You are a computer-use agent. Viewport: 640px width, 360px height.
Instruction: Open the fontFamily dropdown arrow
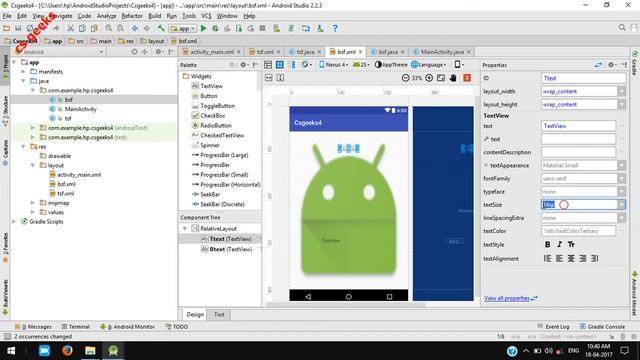(x=621, y=178)
